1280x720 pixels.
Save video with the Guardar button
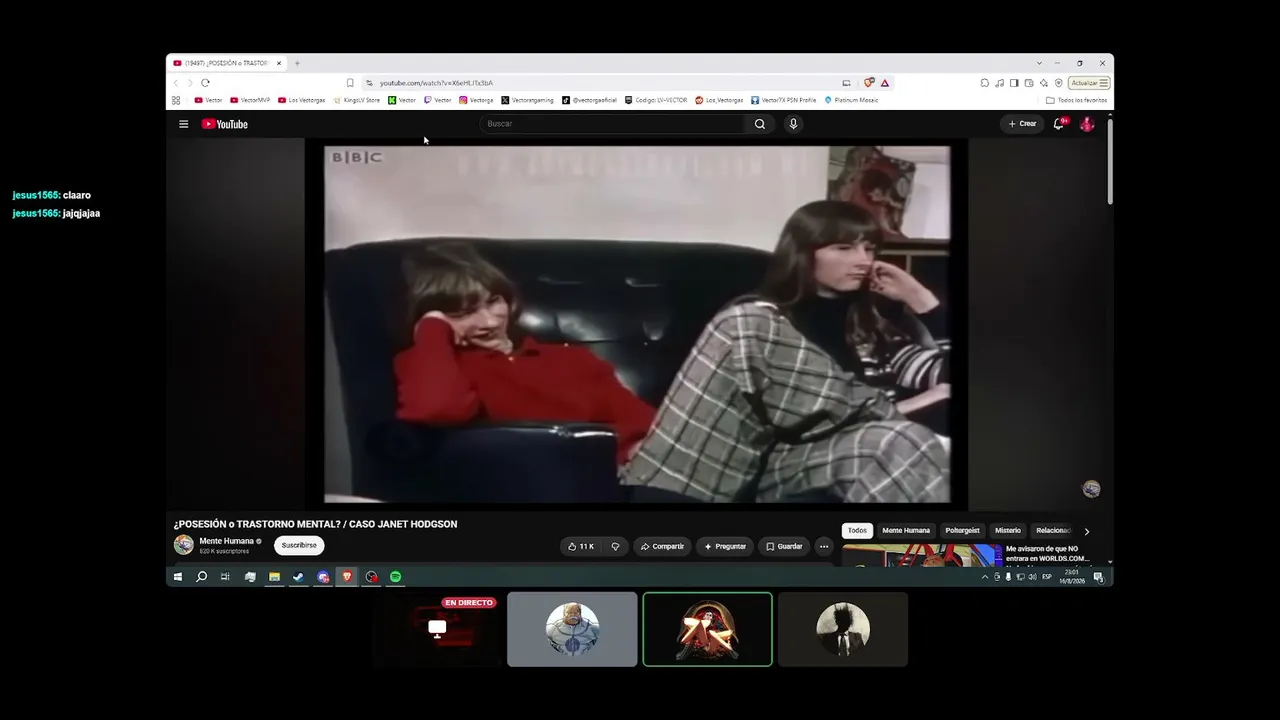coord(784,546)
